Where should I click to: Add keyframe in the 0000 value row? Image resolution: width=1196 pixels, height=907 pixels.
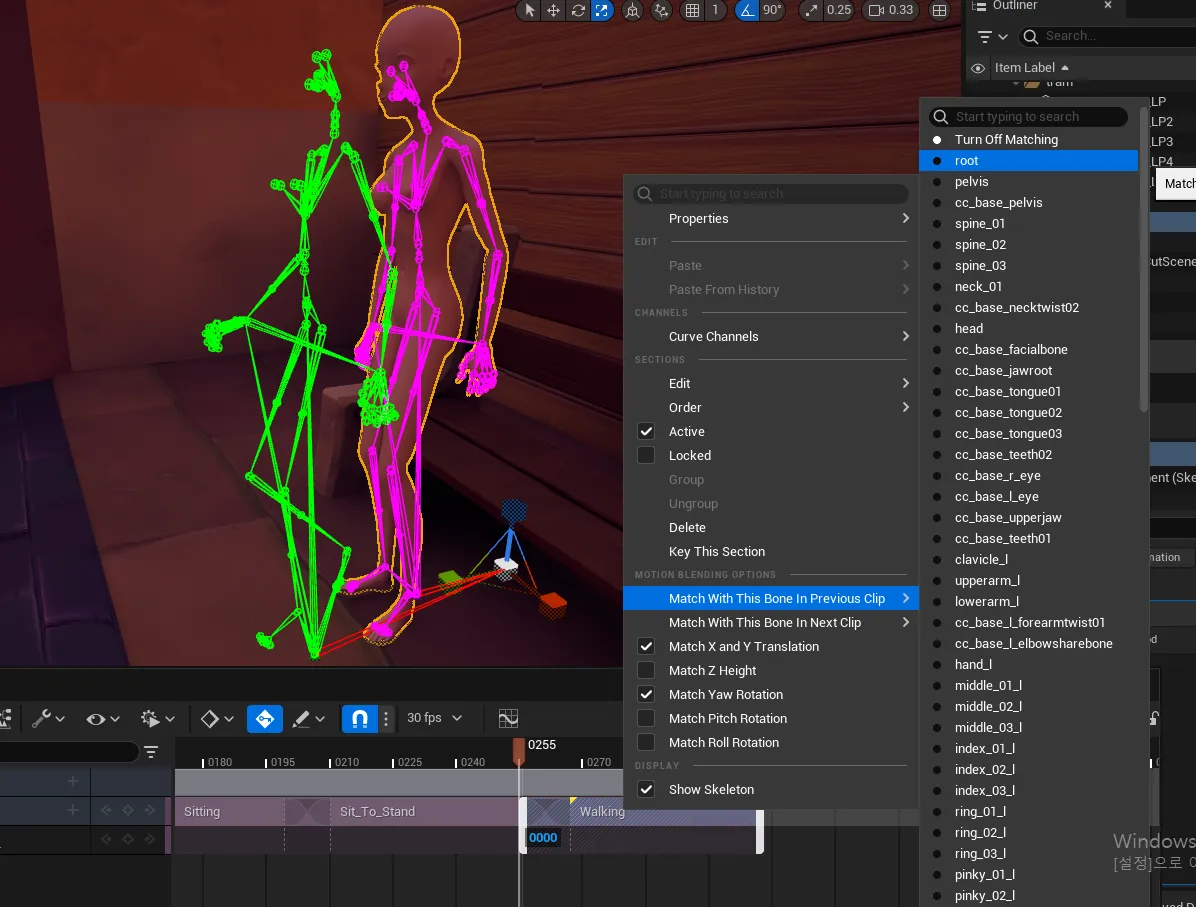pos(127,839)
